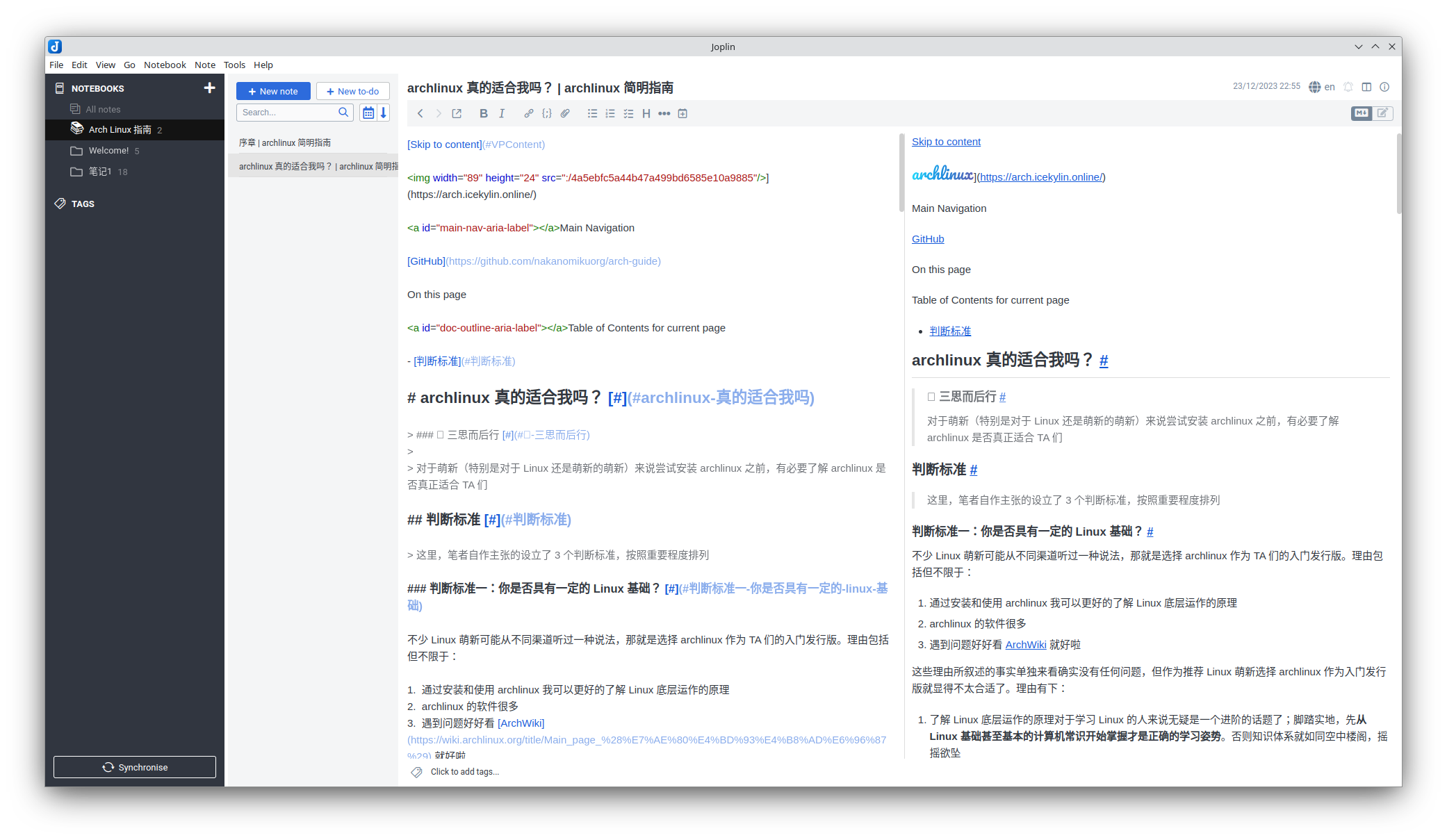Open the Notebook menu
1447x840 pixels.
point(165,65)
